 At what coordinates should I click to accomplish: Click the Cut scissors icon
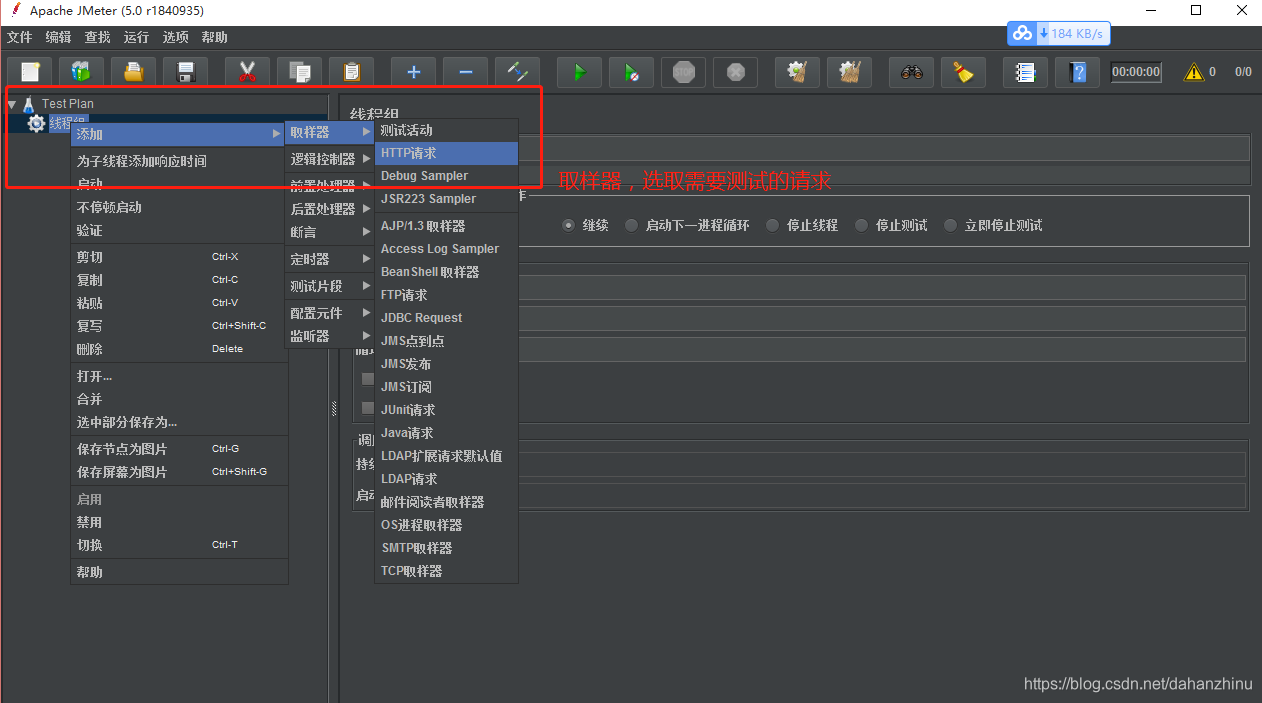click(247, 72)
